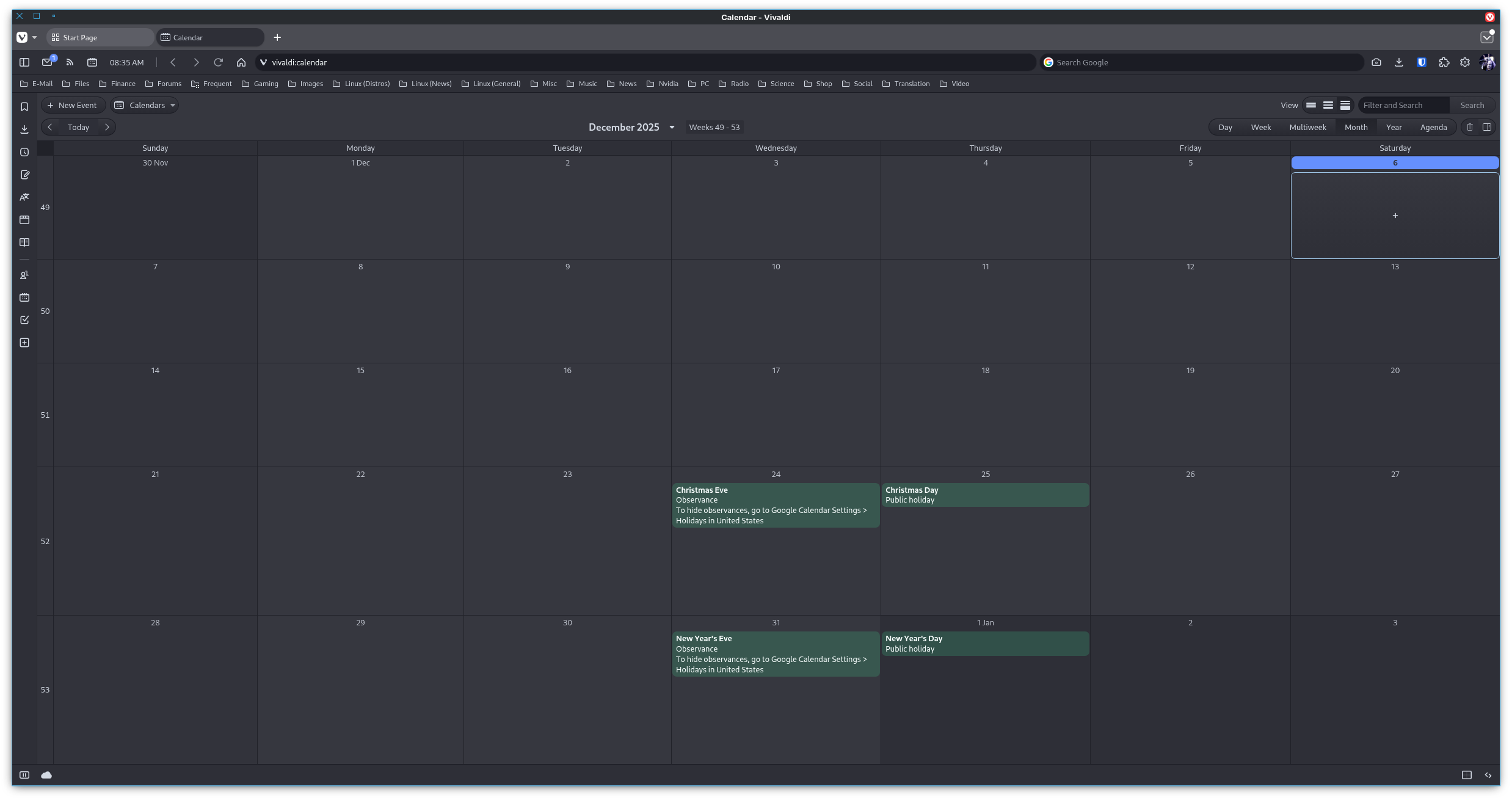Expand the Calendars dropdown

coord(145,105)
